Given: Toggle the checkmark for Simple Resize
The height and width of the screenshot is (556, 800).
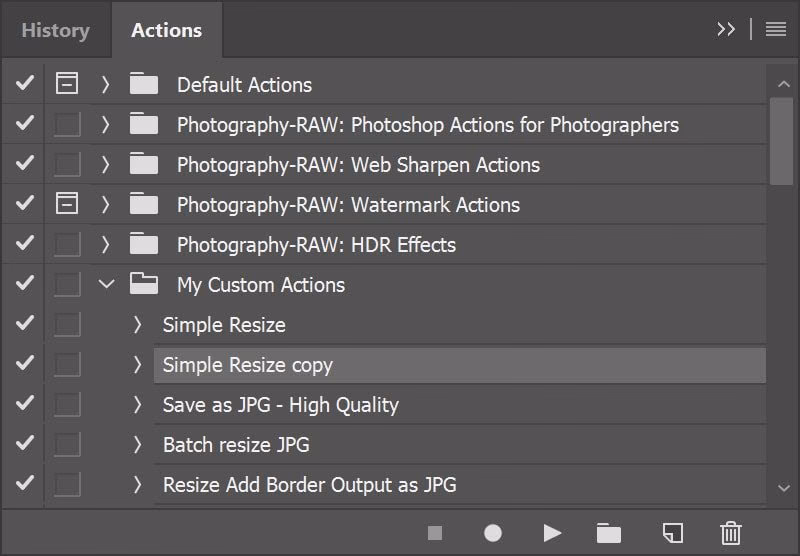Looking at the screenshot, I should tap(24, 323).
